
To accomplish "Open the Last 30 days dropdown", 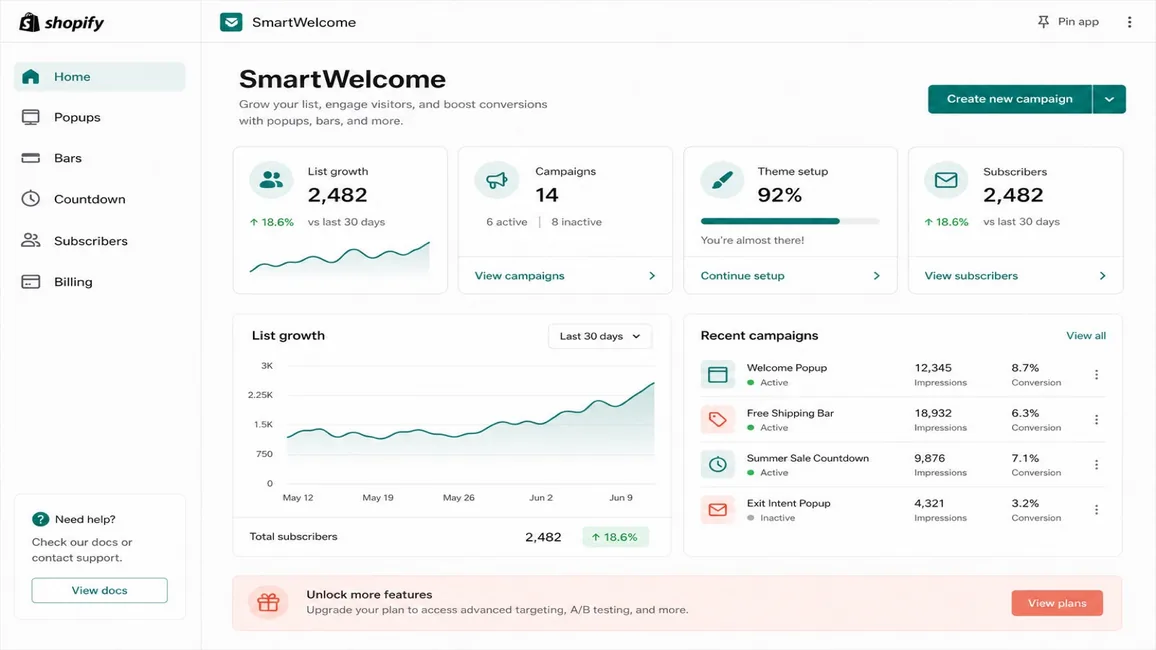I will (x=599, y=336).
